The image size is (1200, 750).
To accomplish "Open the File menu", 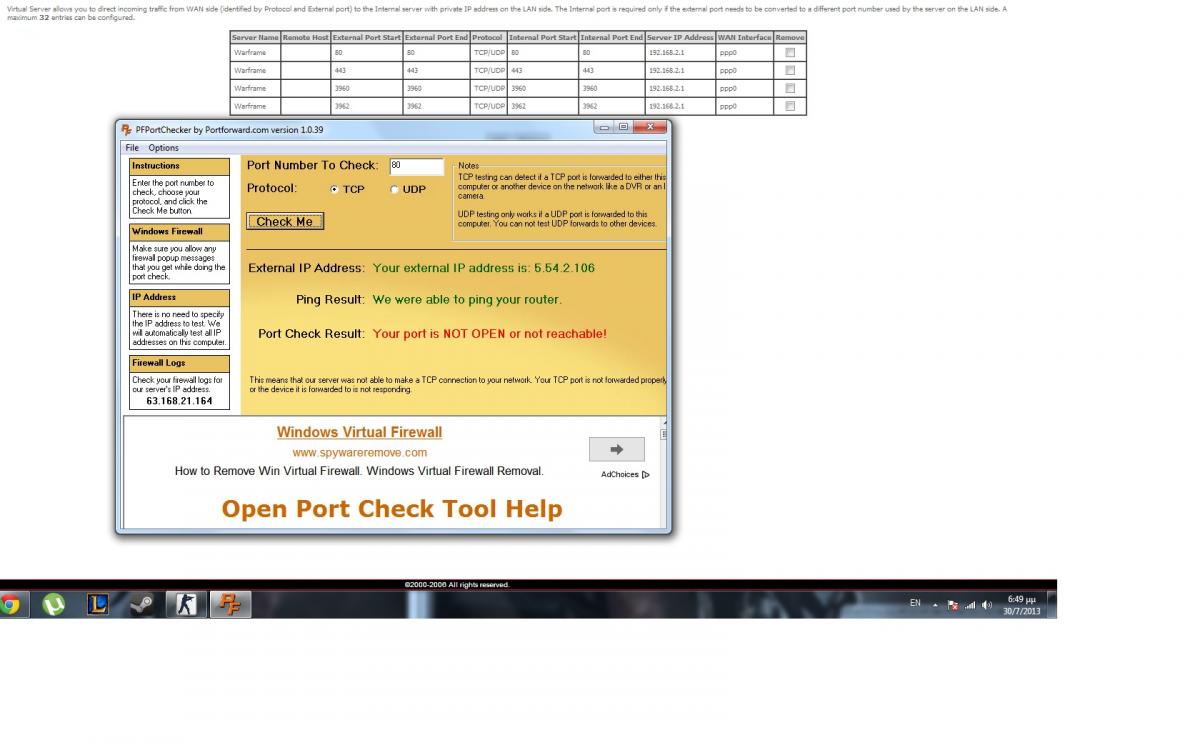I will coord(132,148).
